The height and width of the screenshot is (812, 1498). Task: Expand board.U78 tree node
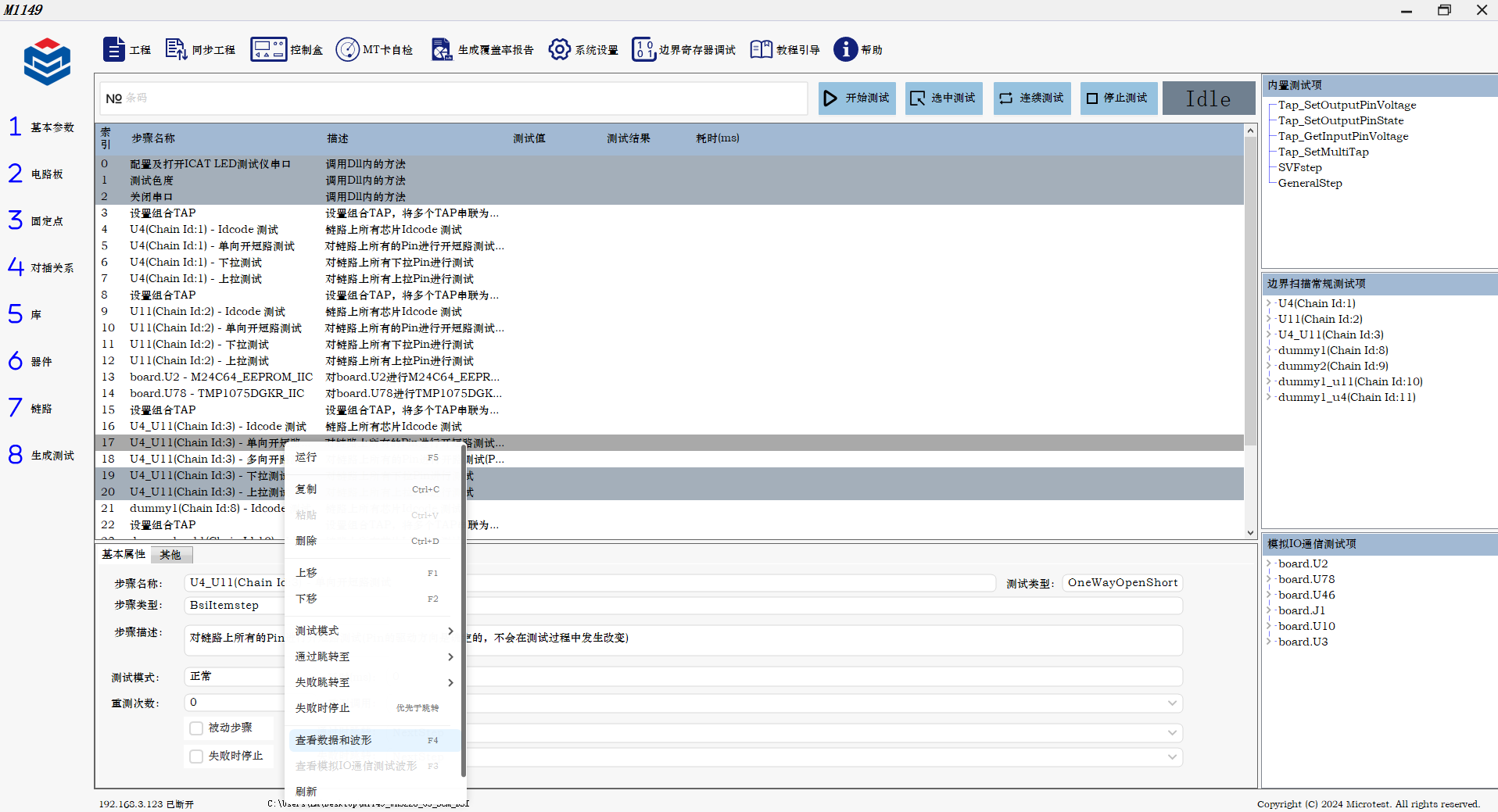click(1269, 579)
